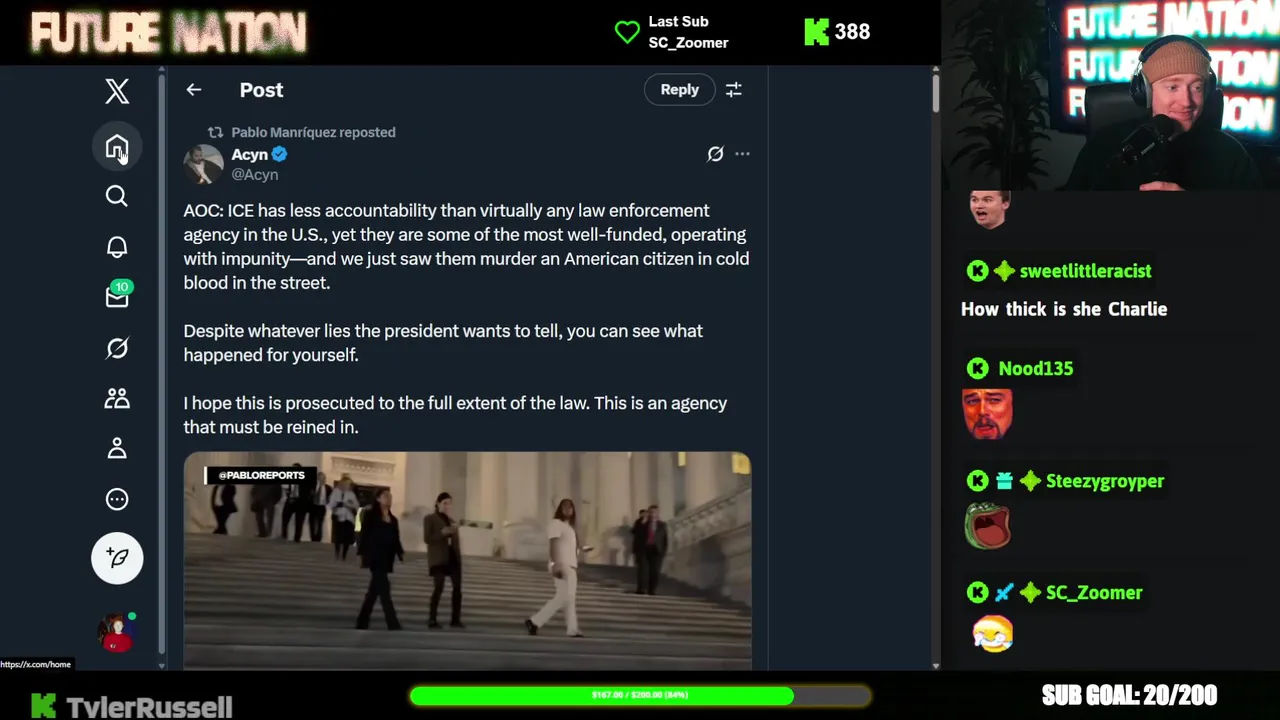This screenshot has height=720, width=1280.
Task: Click chat message 'How thick is she Charlie'
Action: pos(1064,309)
